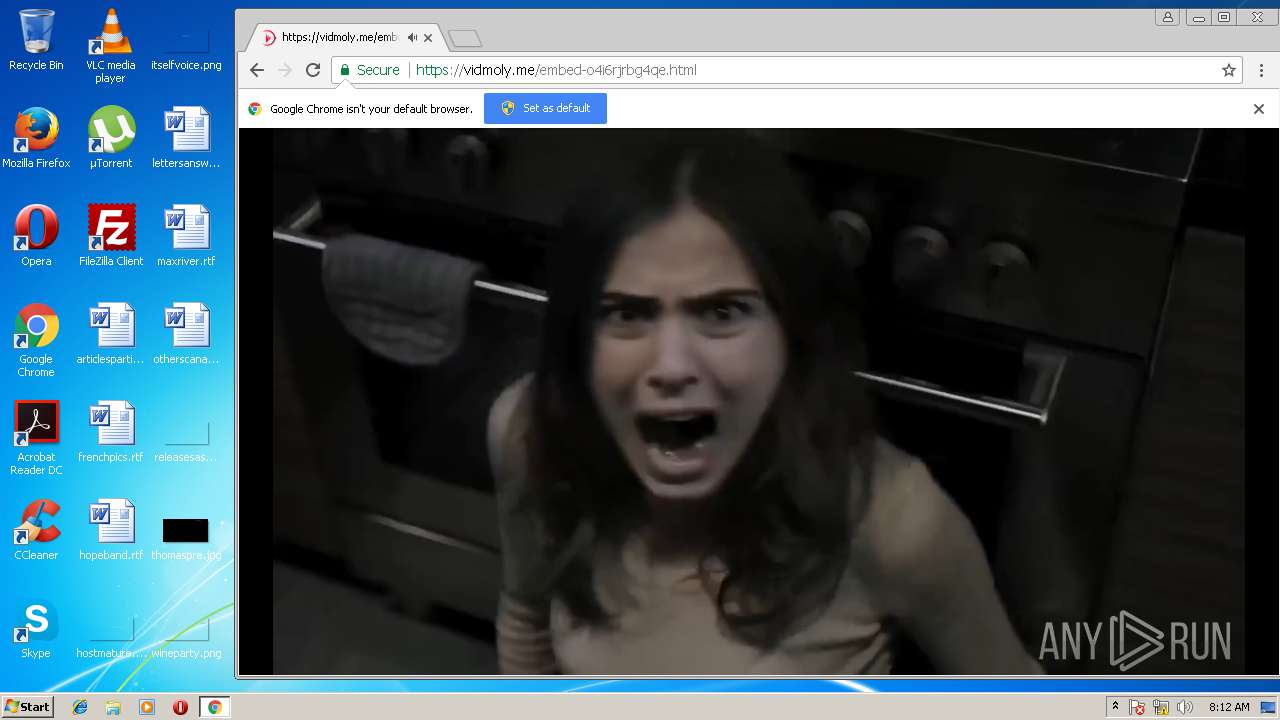This screenshot has height=720, width=1280.
Task: Select the FileZilla Client shortcut
Action: click(x=110, y=236)
